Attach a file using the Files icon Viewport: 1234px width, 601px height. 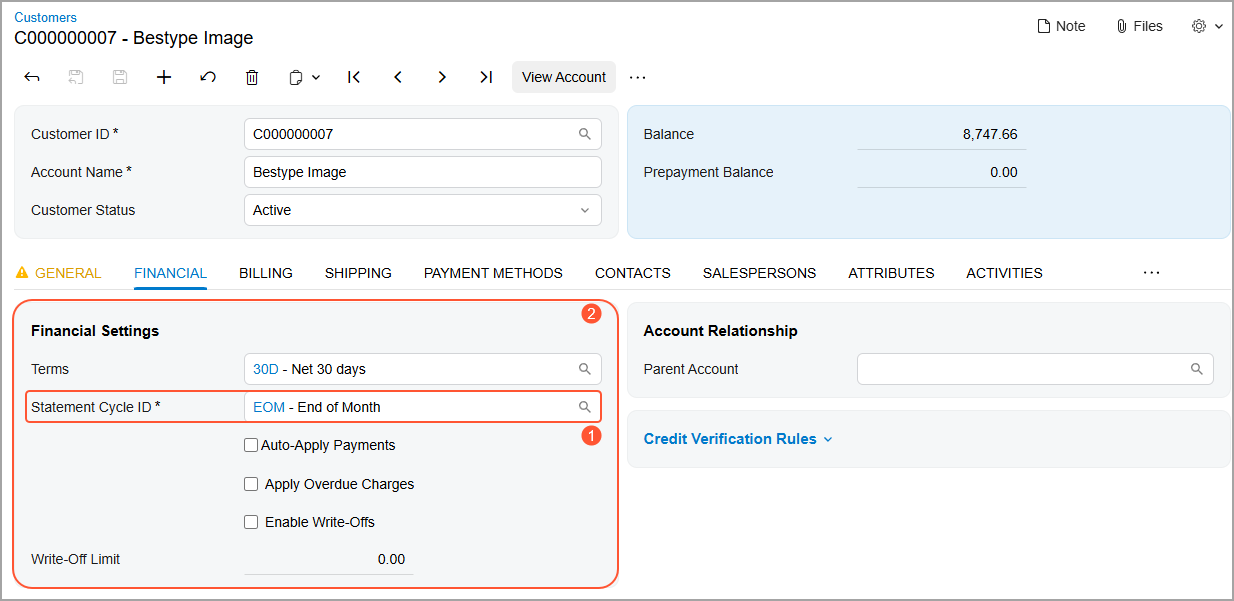(x=1139, y=26)
